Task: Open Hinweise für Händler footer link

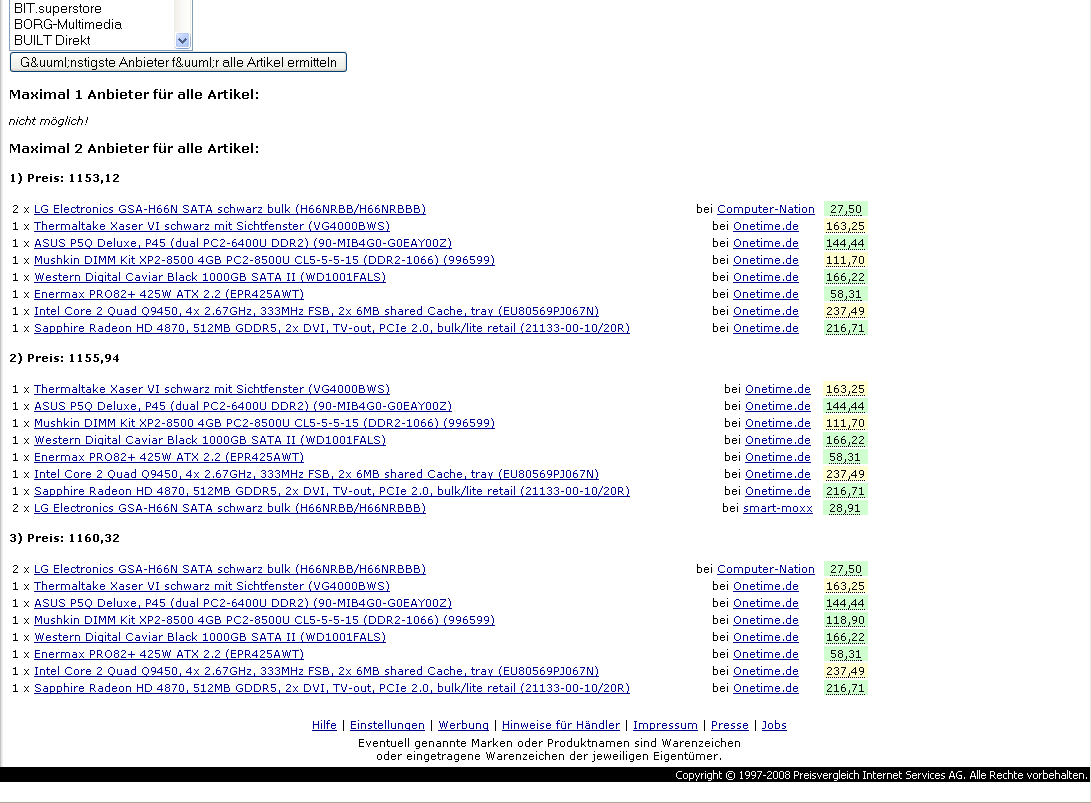Action: click(561, 725)
